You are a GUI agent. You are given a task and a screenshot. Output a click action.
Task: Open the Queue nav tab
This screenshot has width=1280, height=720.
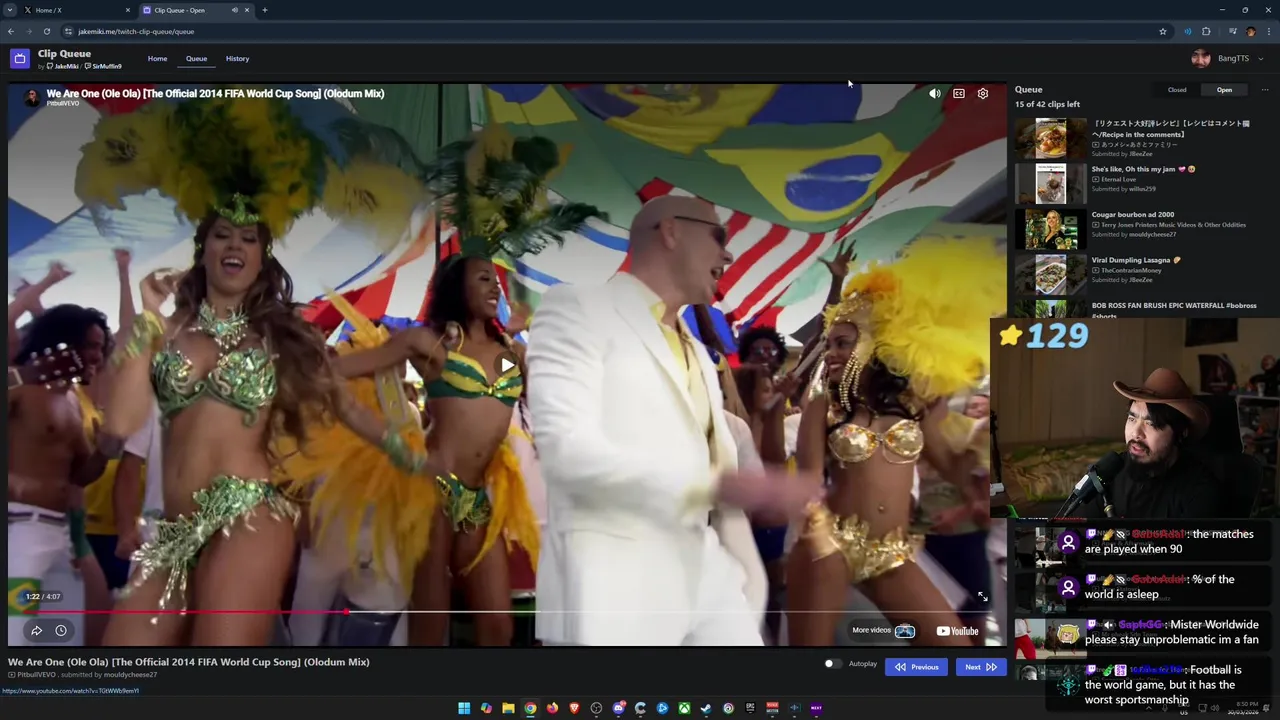point(196,58)
